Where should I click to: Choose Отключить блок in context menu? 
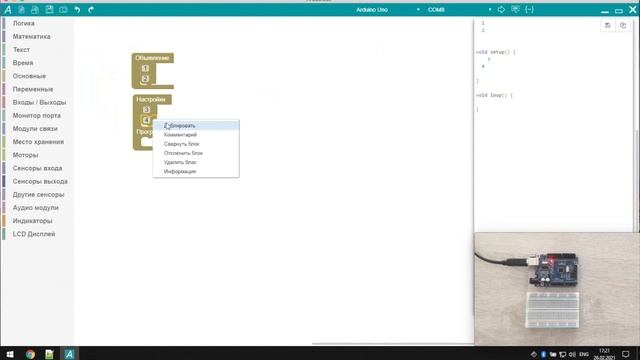pos(196,153)
